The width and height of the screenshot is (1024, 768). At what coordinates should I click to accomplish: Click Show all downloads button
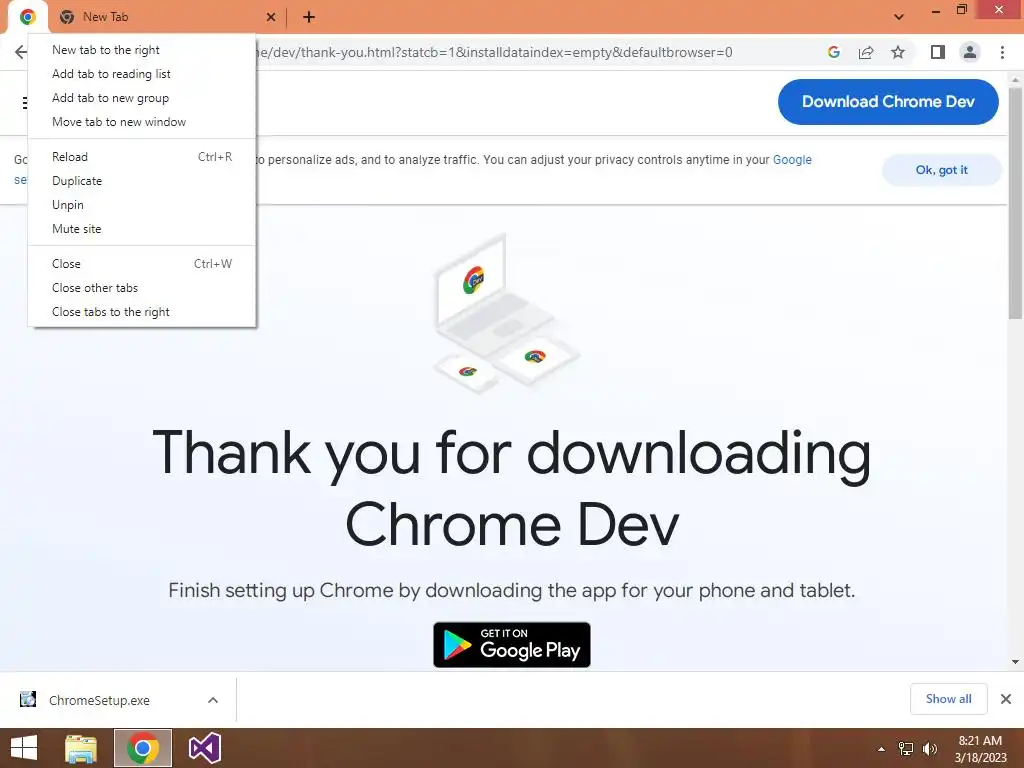tap(948, 699)
